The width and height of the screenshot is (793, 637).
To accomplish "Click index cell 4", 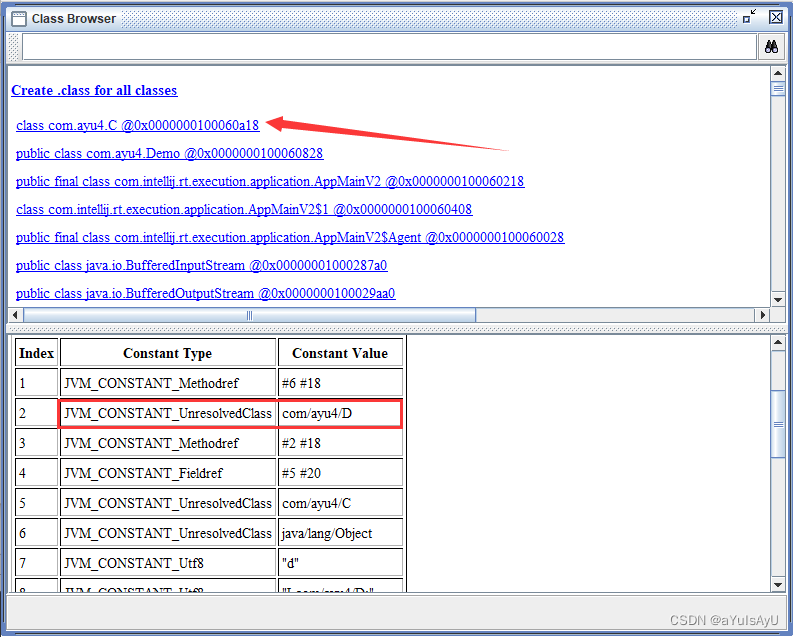I will point(36,473).
